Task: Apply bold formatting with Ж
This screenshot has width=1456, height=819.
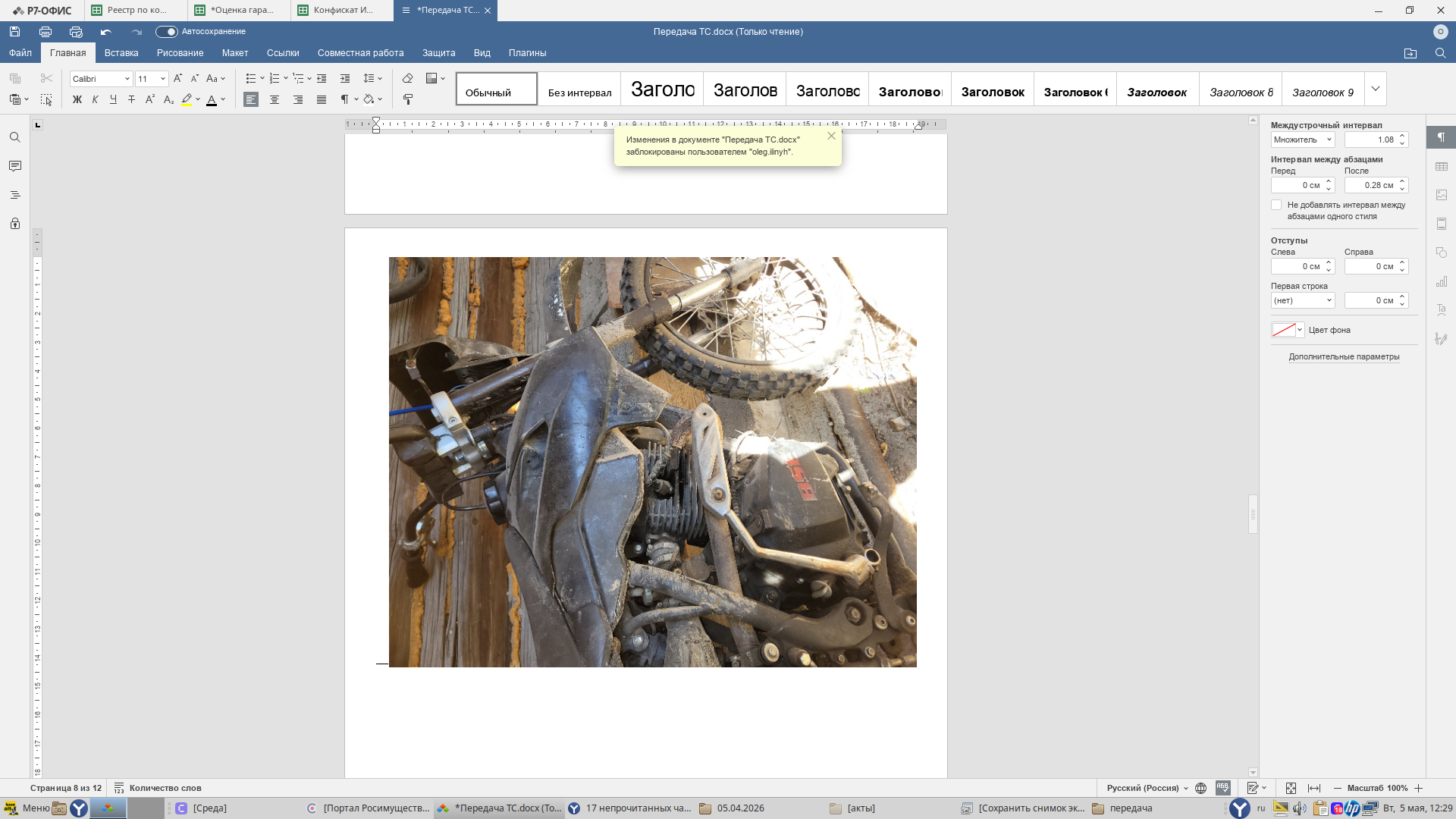Action: (x=77, y=99)
